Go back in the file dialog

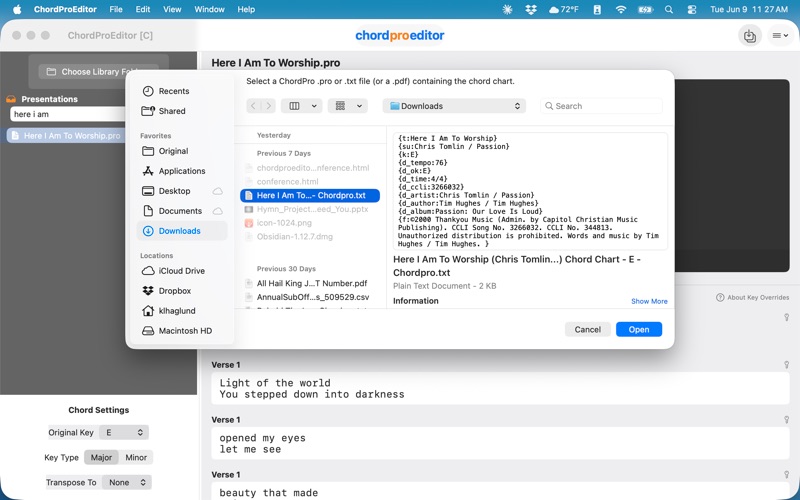[x=253, y=106]
